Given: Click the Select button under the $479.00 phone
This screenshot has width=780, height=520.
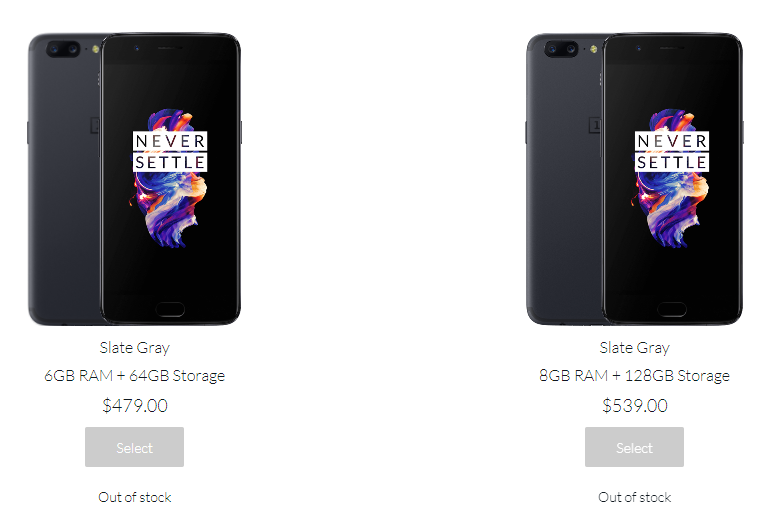Looking at the screenshot, I should (x=134, y=447).
